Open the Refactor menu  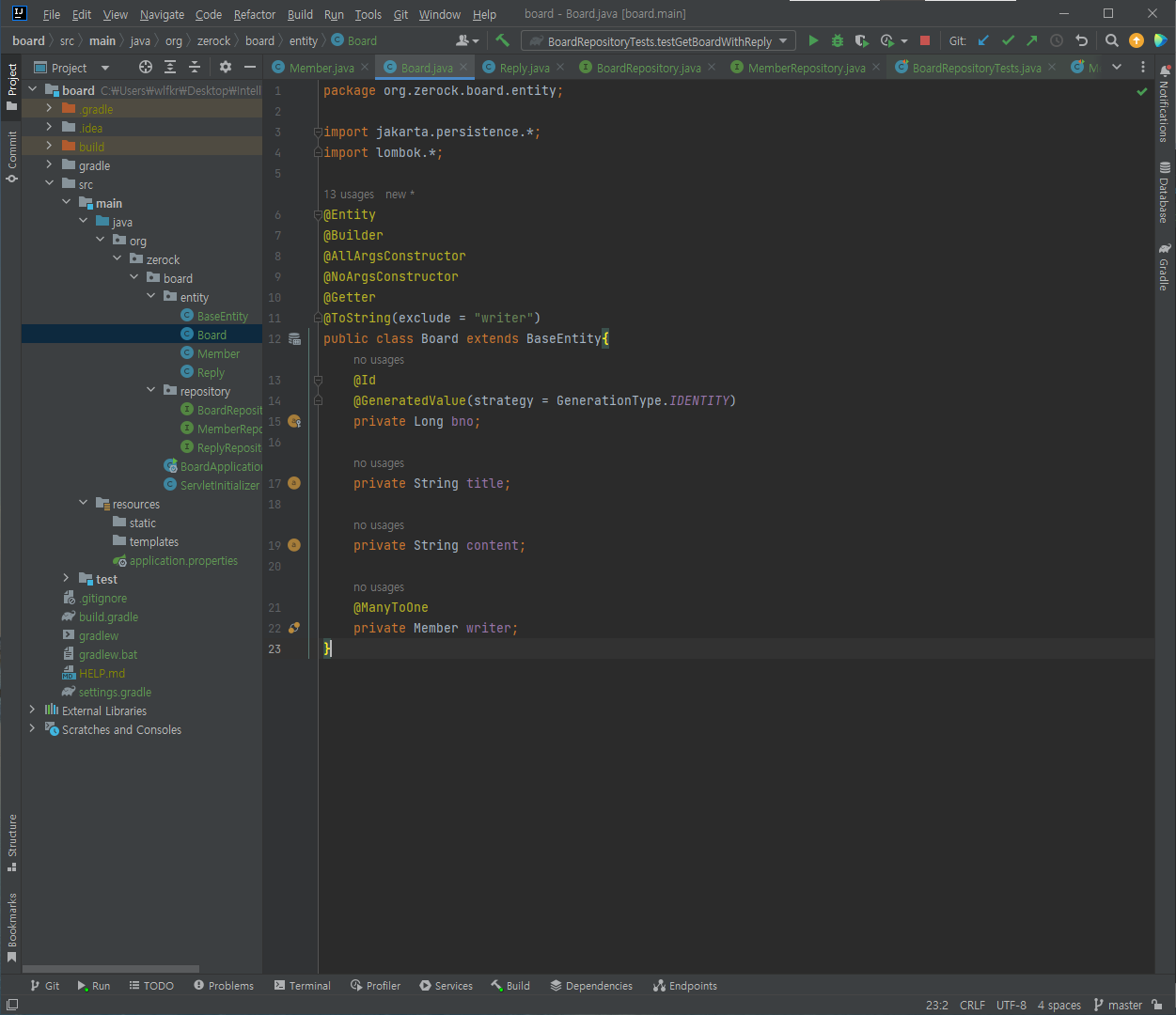pyautogui.click(x=255, y=14)
